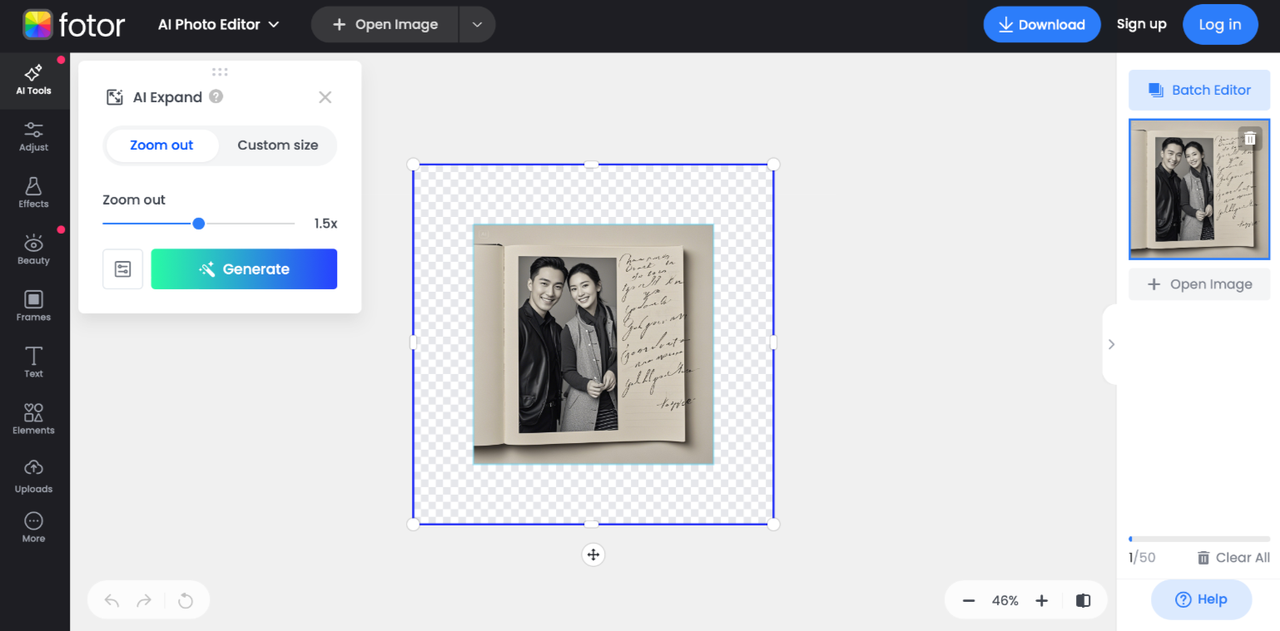Open the Help button
This screenshot has width=1280, height=631.
pyautogui.click(x=1201, y=599)
